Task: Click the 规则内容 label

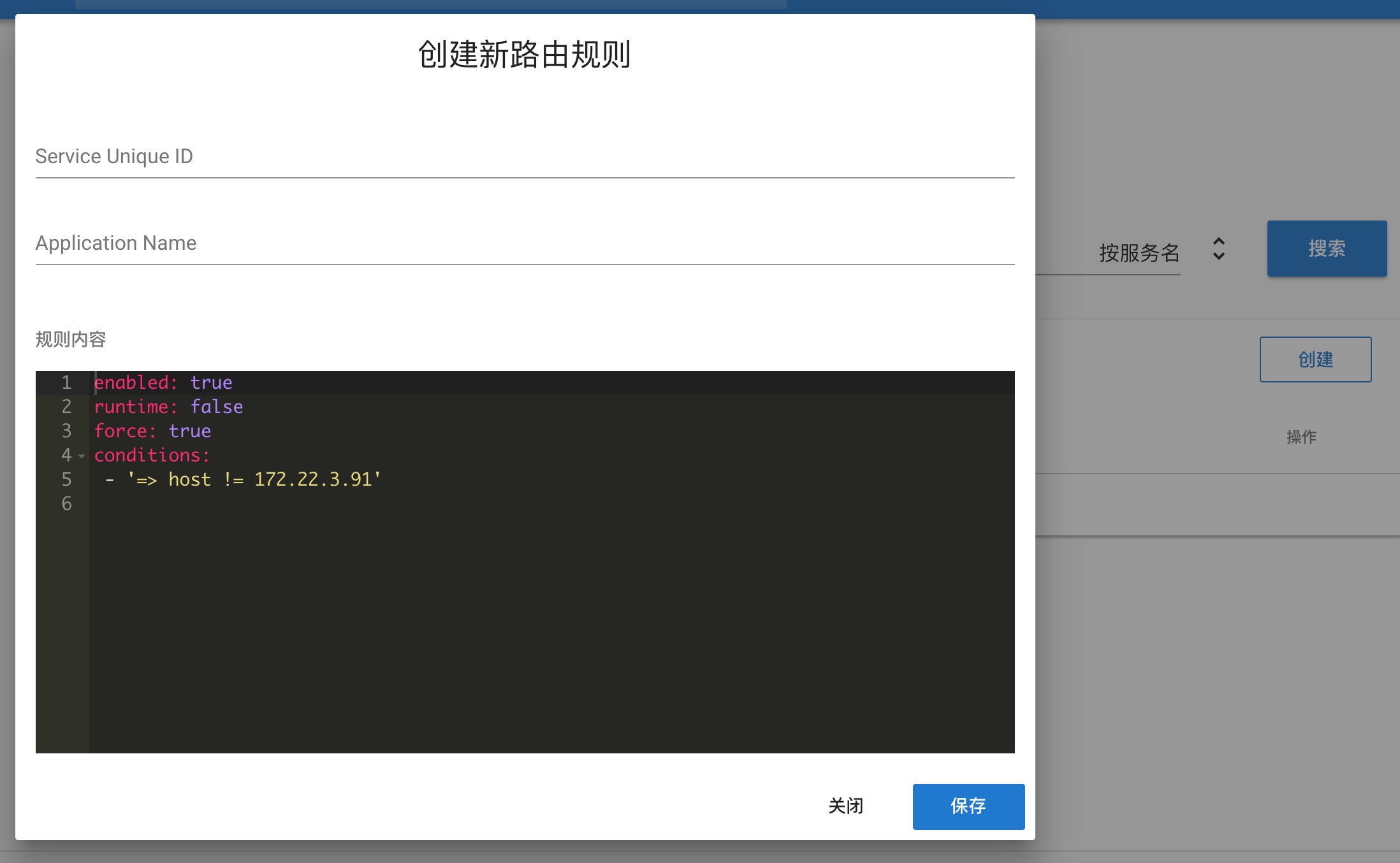Action: [71, 340]
